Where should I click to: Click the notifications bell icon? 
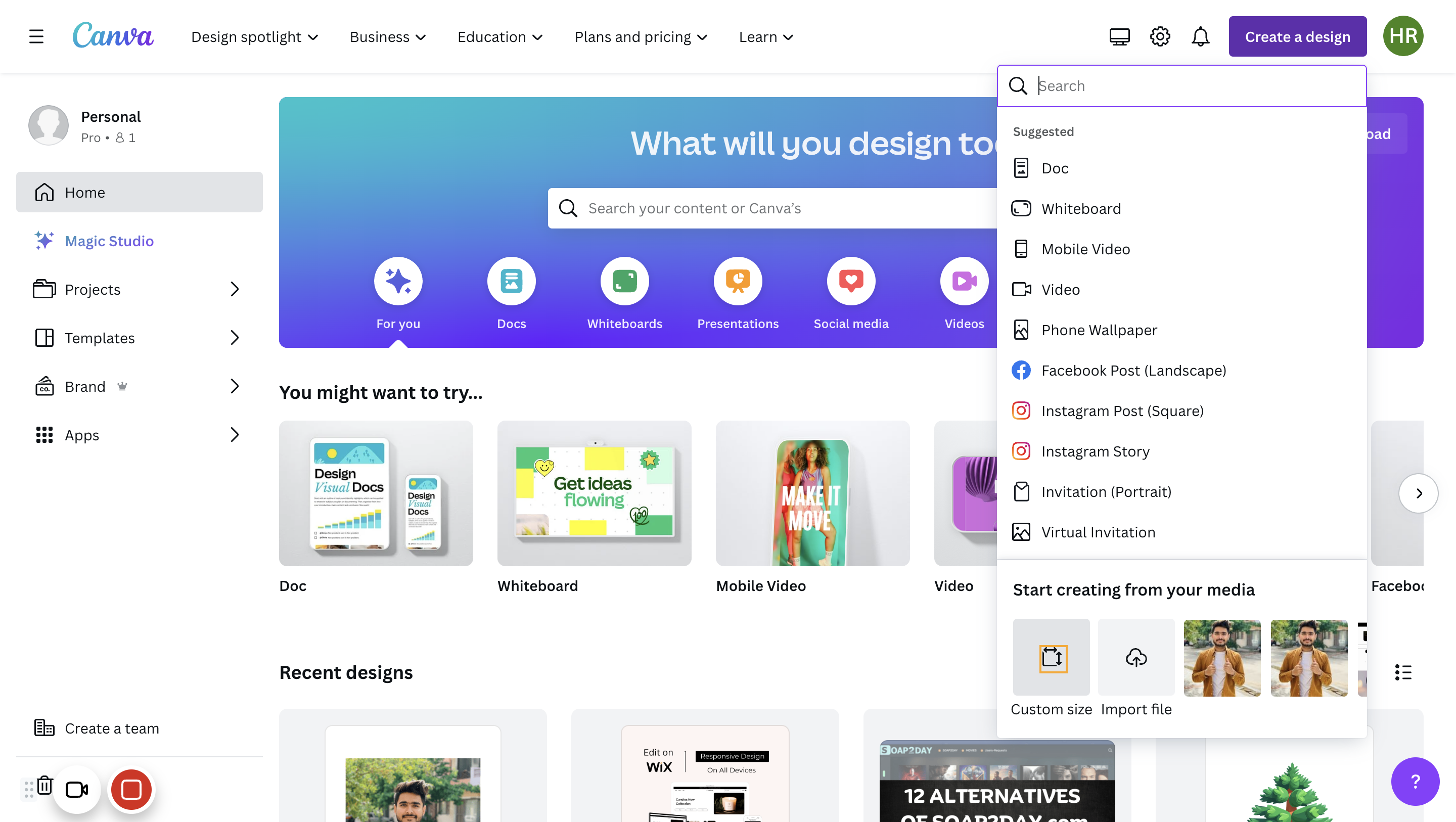pyautogui.click(x=1200, y=37)
